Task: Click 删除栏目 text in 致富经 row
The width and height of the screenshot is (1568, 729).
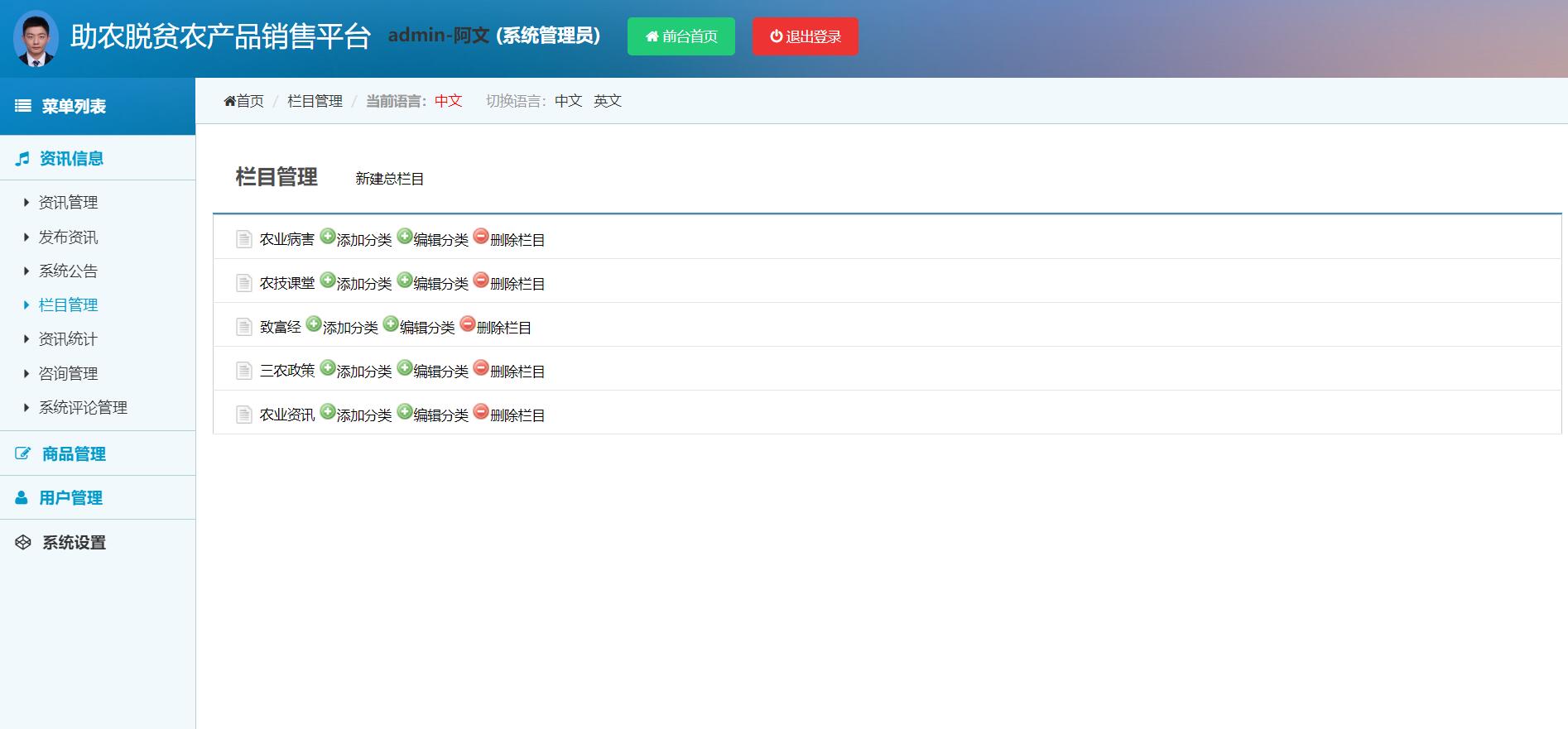Action: [503, 328]
